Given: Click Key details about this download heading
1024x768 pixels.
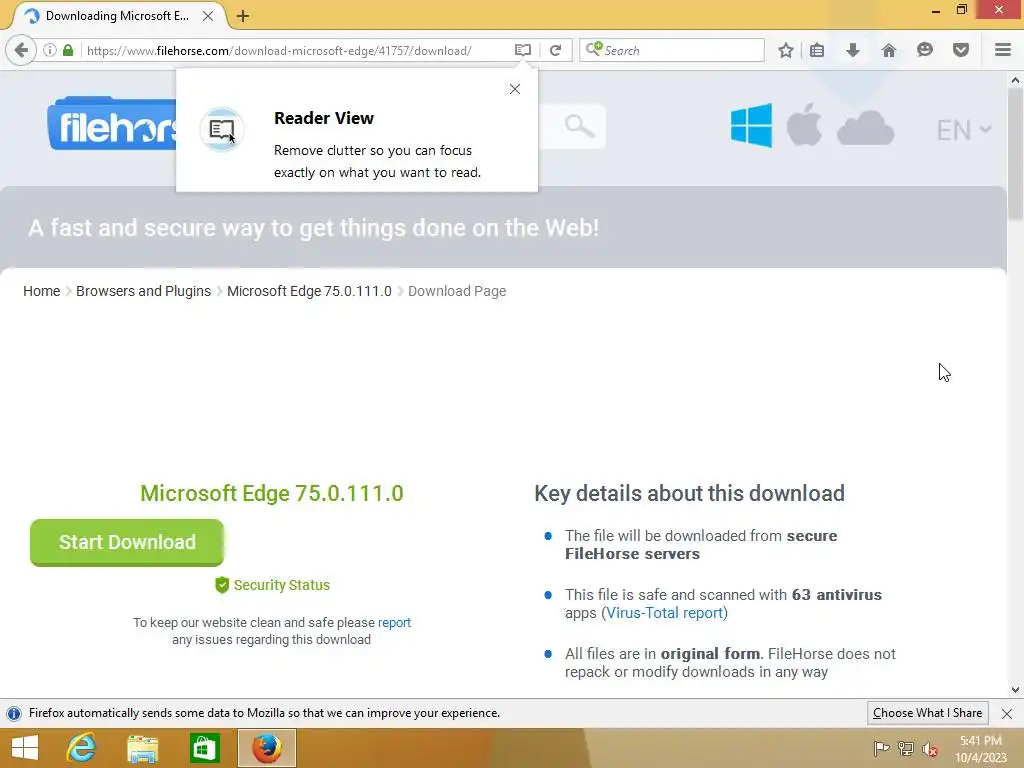Looking at the screenshot, I should pyautogui.click(x=690, y=493).
